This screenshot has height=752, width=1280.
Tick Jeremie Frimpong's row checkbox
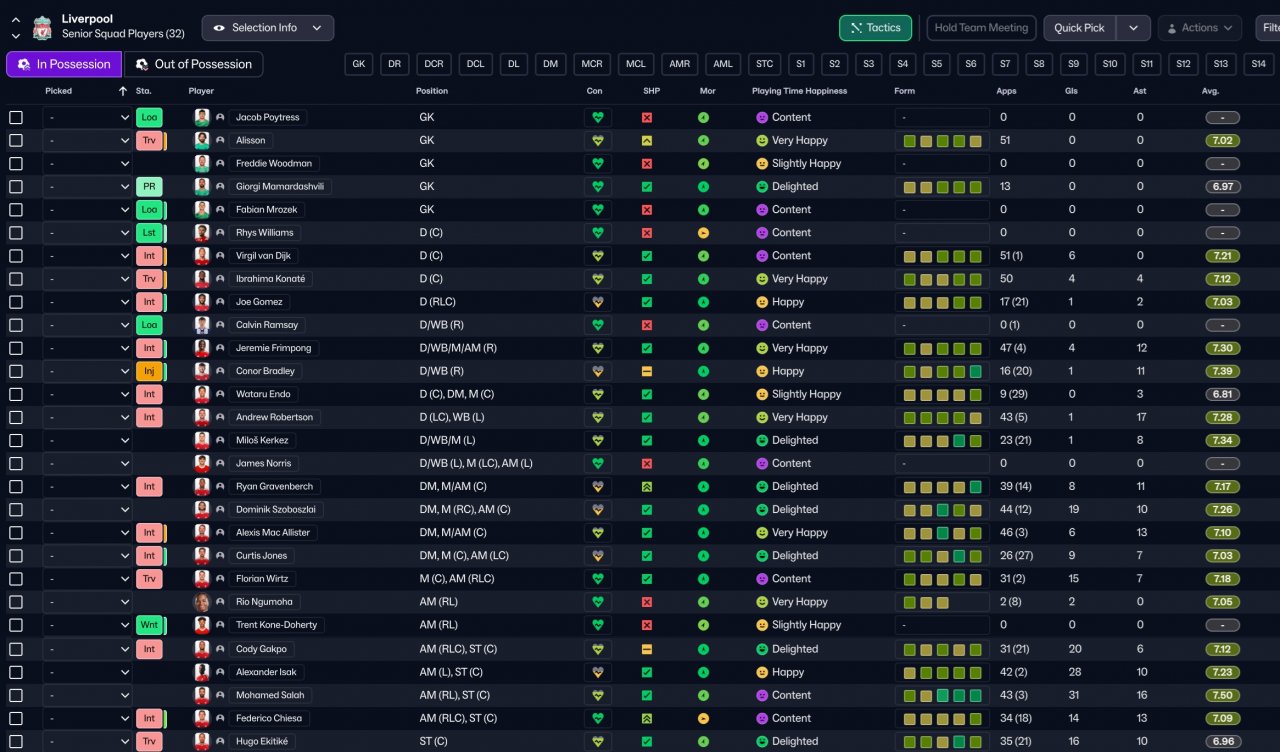click(16, 348)
